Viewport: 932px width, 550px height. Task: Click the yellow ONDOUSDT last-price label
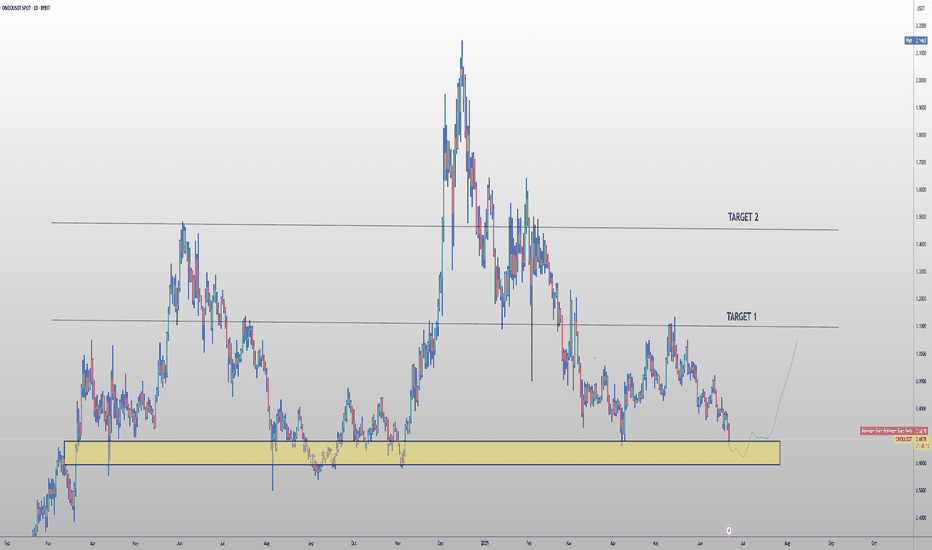point(912,439)
